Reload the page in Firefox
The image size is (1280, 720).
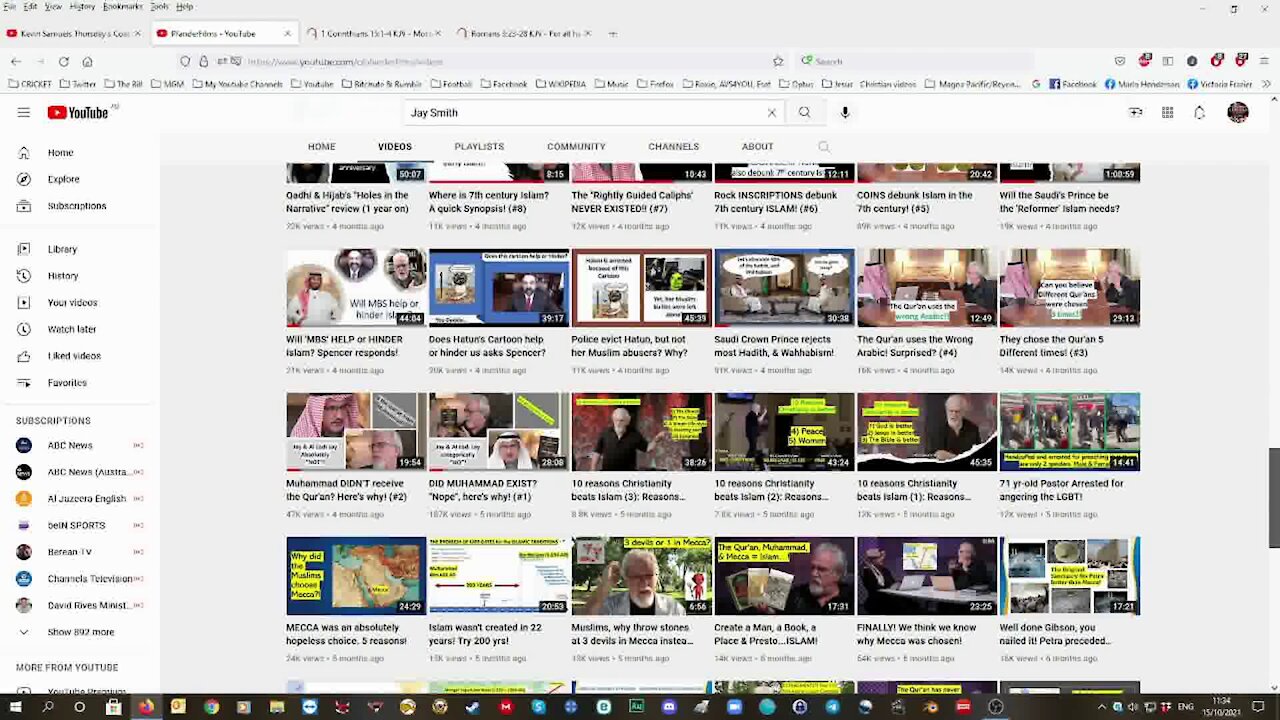63,61
